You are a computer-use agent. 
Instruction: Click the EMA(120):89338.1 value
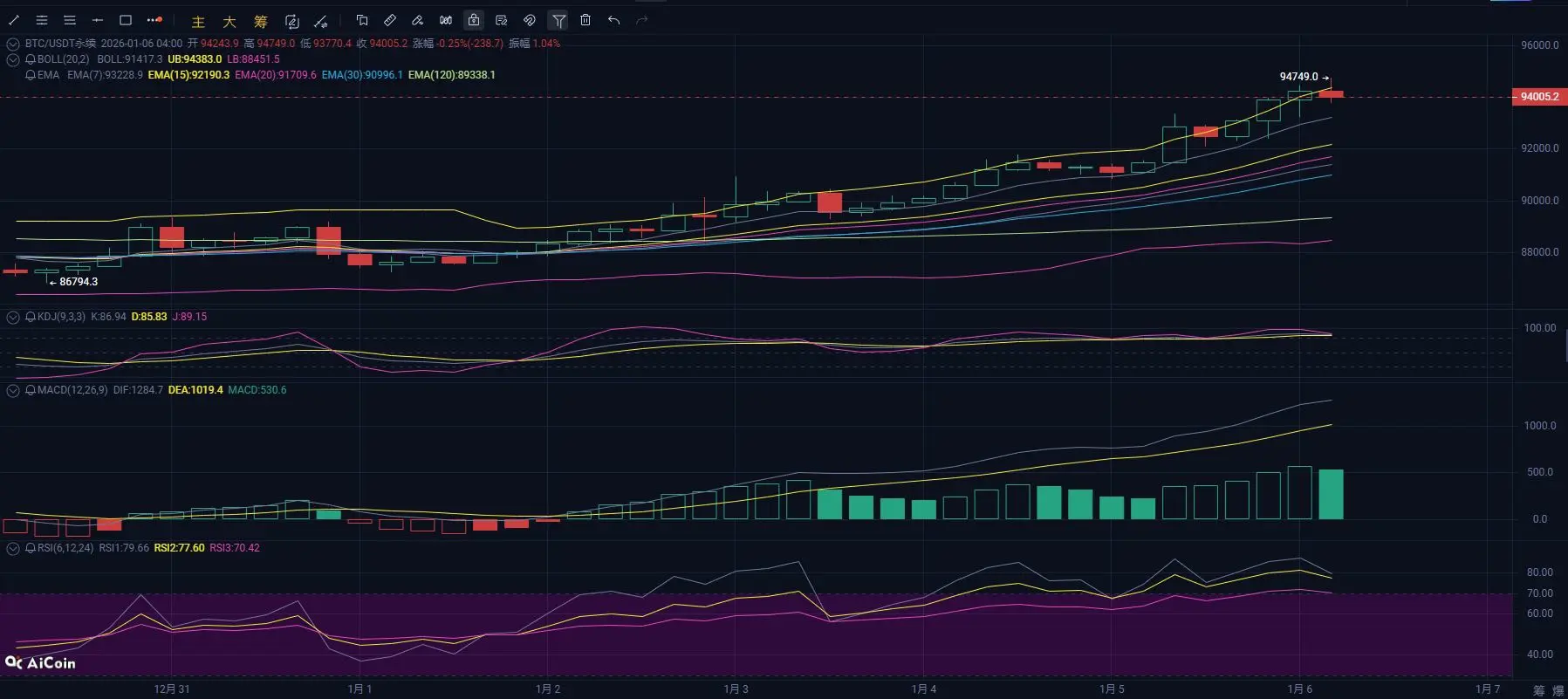(x=451, y=75)
